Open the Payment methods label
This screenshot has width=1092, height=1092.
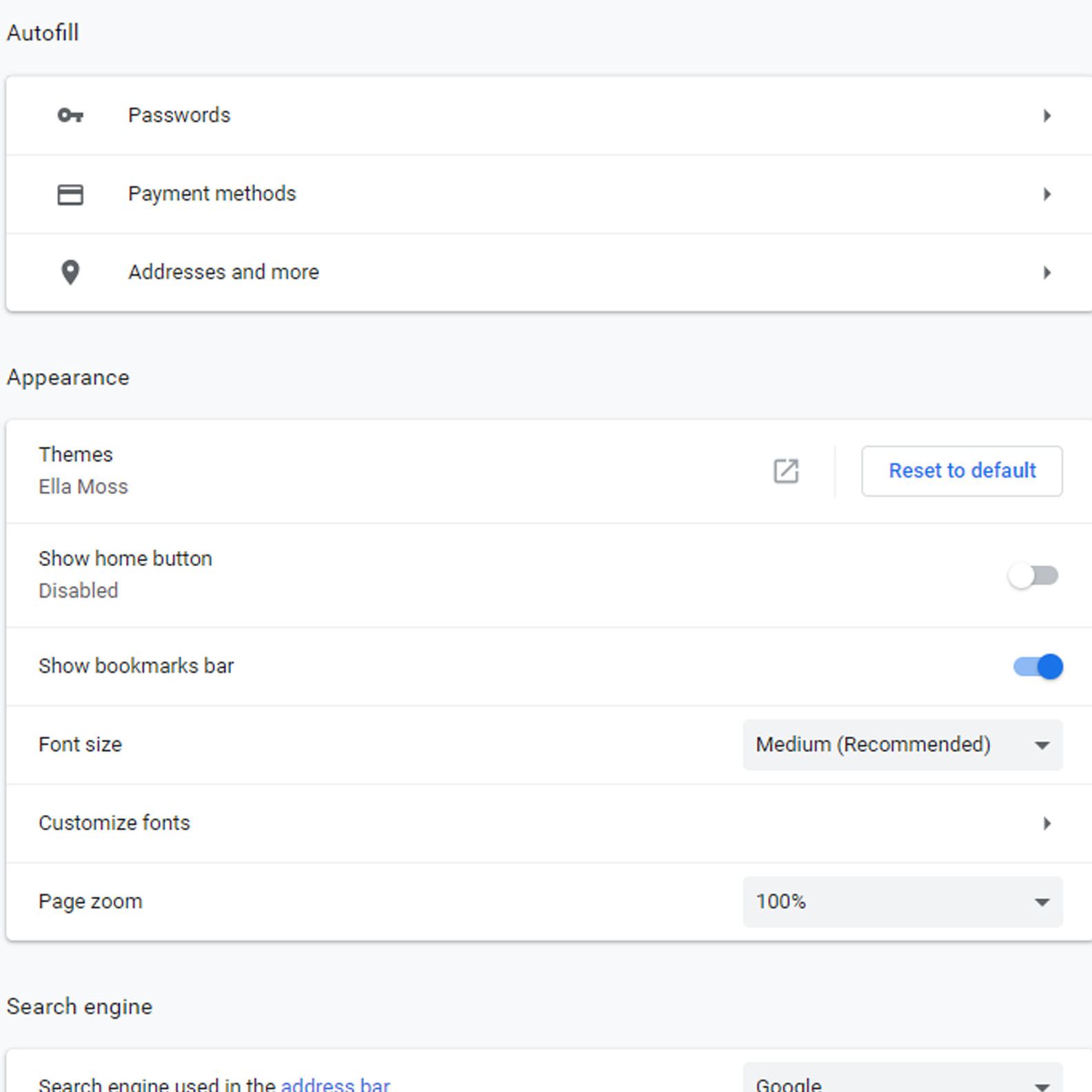[x=212, y=194]
